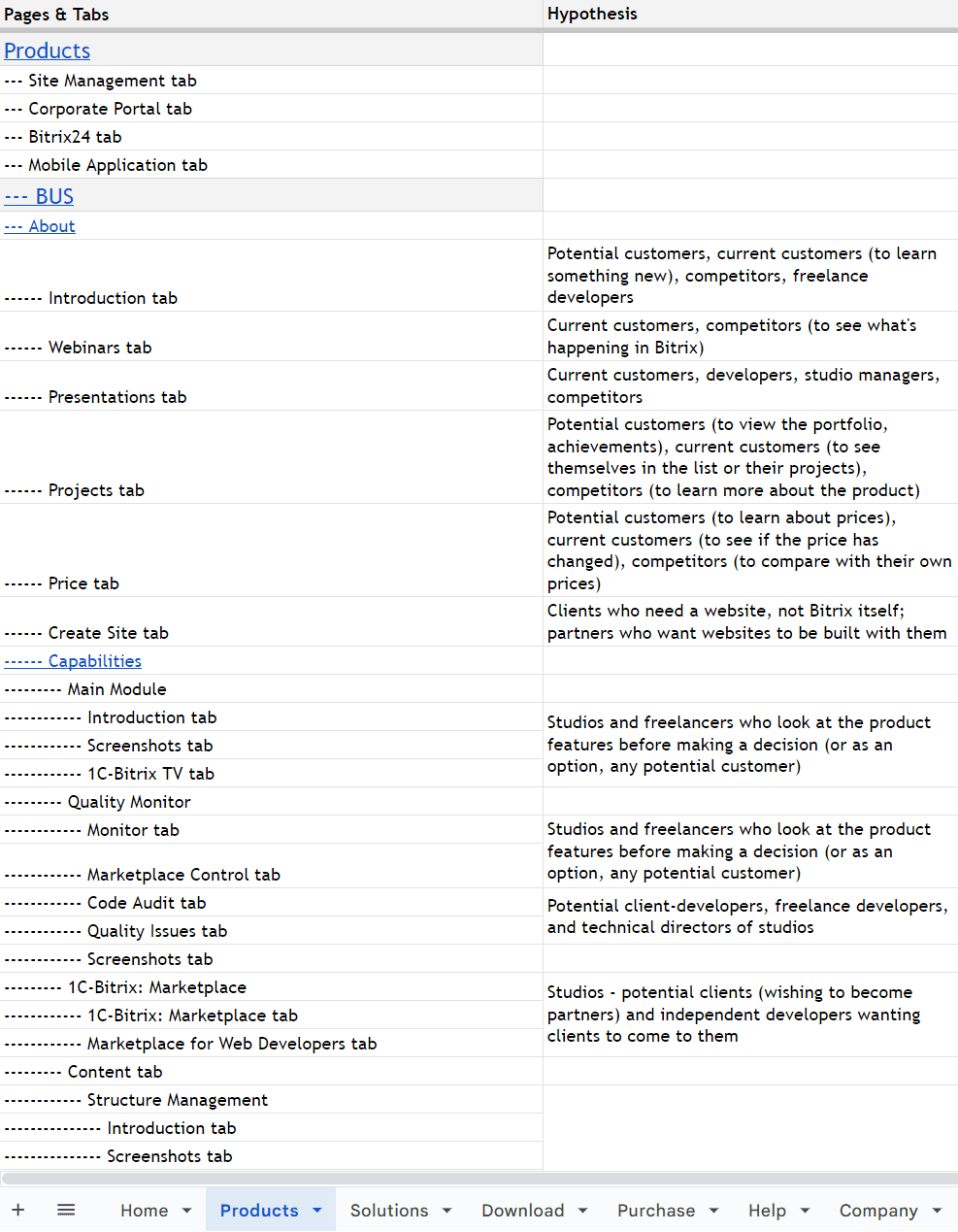Select the Site Management tab cell
This screenshot has width=958, height=1232.
tap(271, 81)
